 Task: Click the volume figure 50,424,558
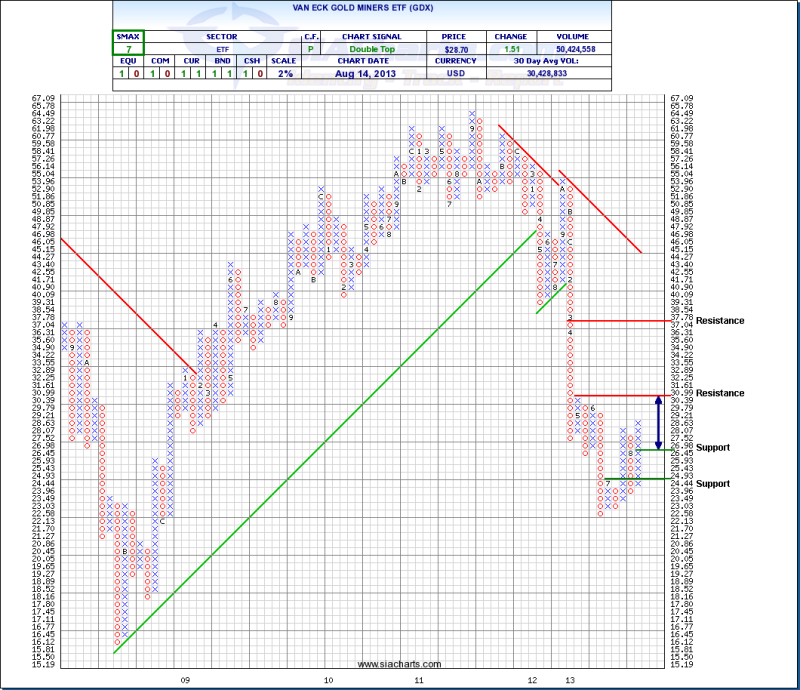(569, 47)
